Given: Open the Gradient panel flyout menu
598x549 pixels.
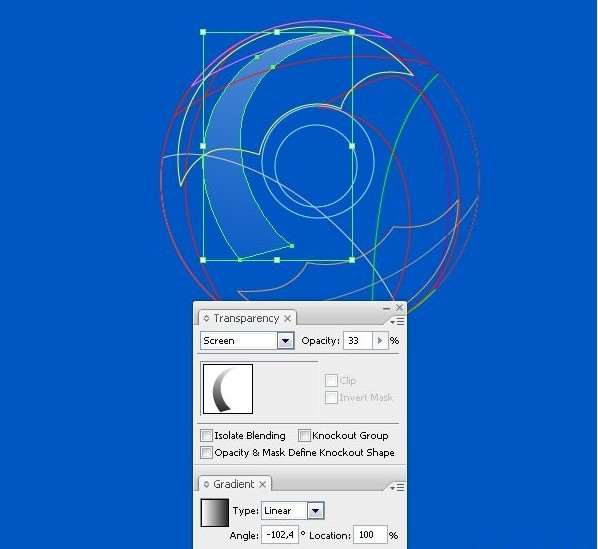Looking at the screenshot, I should coord(397,487).
